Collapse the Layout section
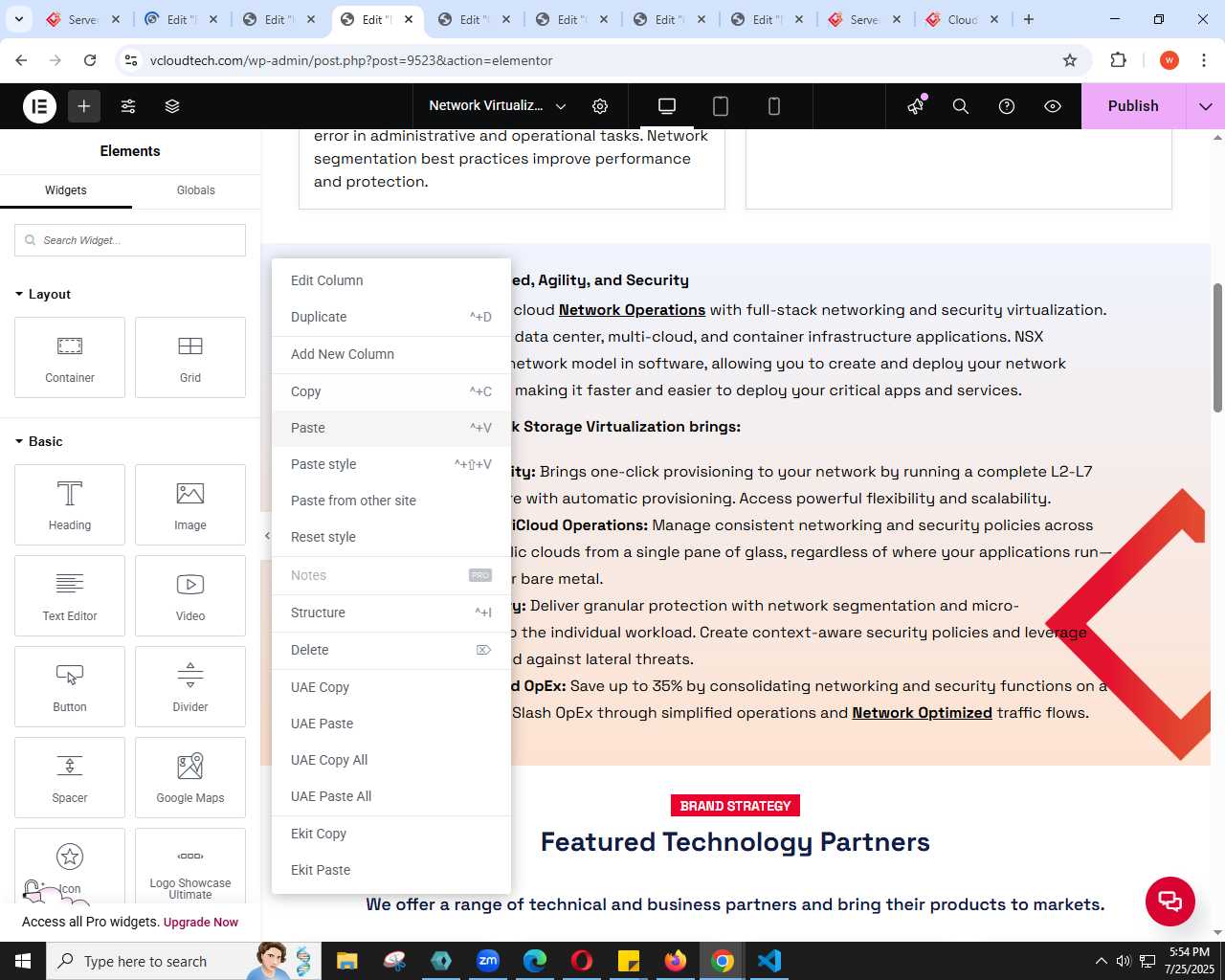The image size is (1225, 980). 43,294
